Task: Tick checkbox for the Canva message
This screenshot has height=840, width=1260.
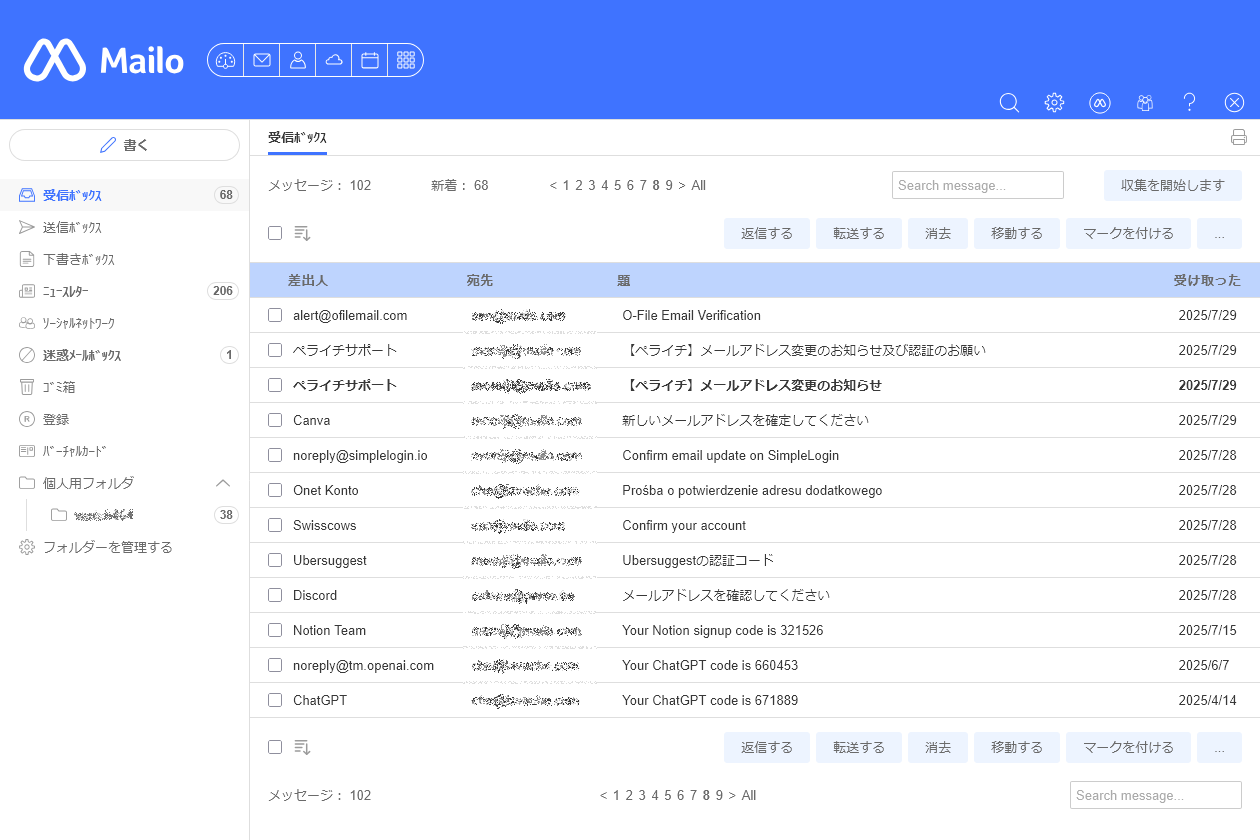Action: [x=275, y=420]
